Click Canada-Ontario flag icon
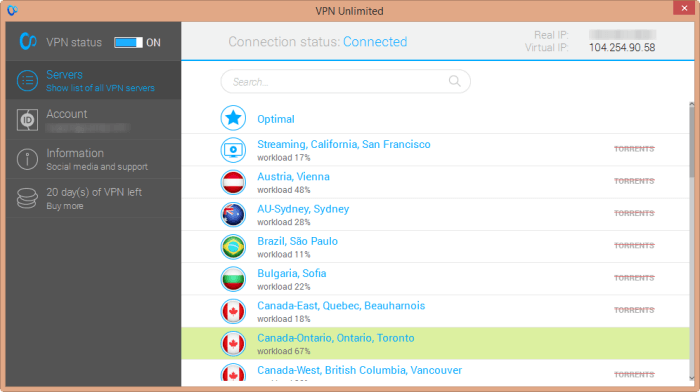Image resolution: width=700 pixels, height=392 pixels. click(x=233, y=343)
